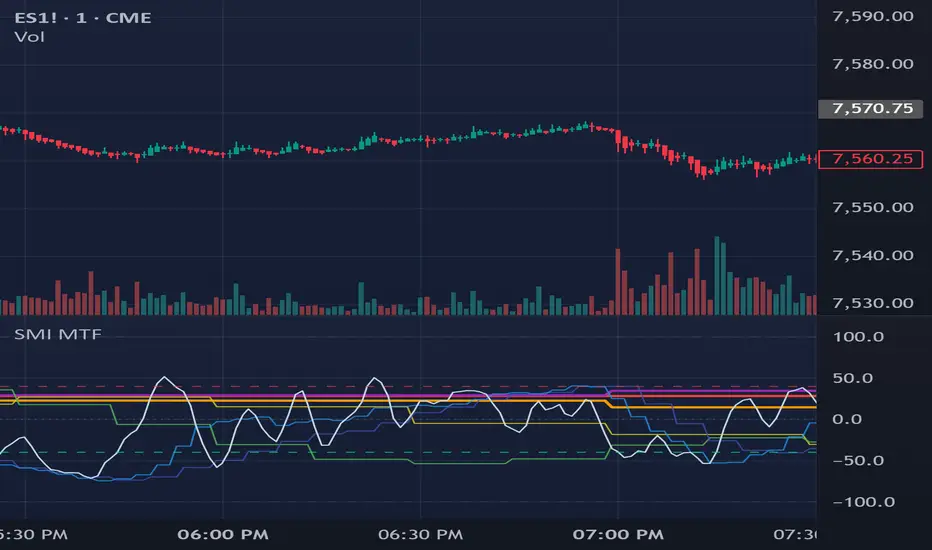Image resolution: width=932 pixels, height=550 pixels.
Task: Open the SMI MTF indicator legend
Action: click(x=58, y=334)
